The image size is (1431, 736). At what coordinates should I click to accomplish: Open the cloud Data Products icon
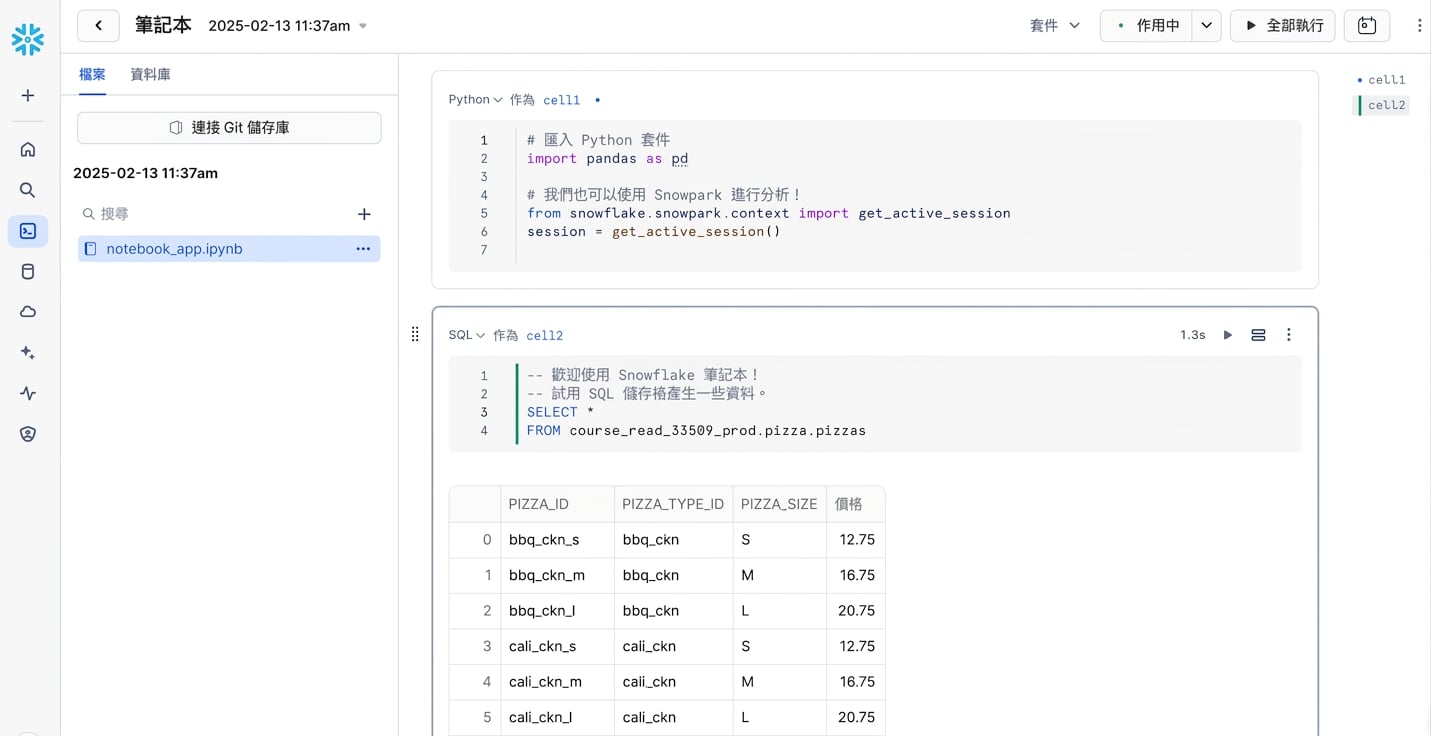[x=28, y=312]
